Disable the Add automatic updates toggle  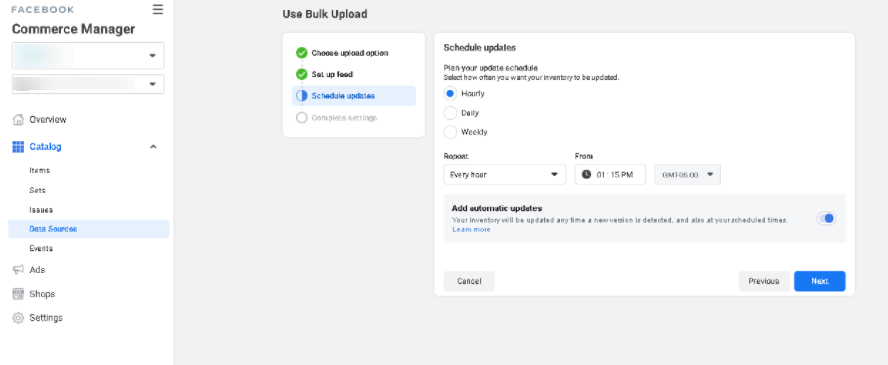tap(826, 218)
